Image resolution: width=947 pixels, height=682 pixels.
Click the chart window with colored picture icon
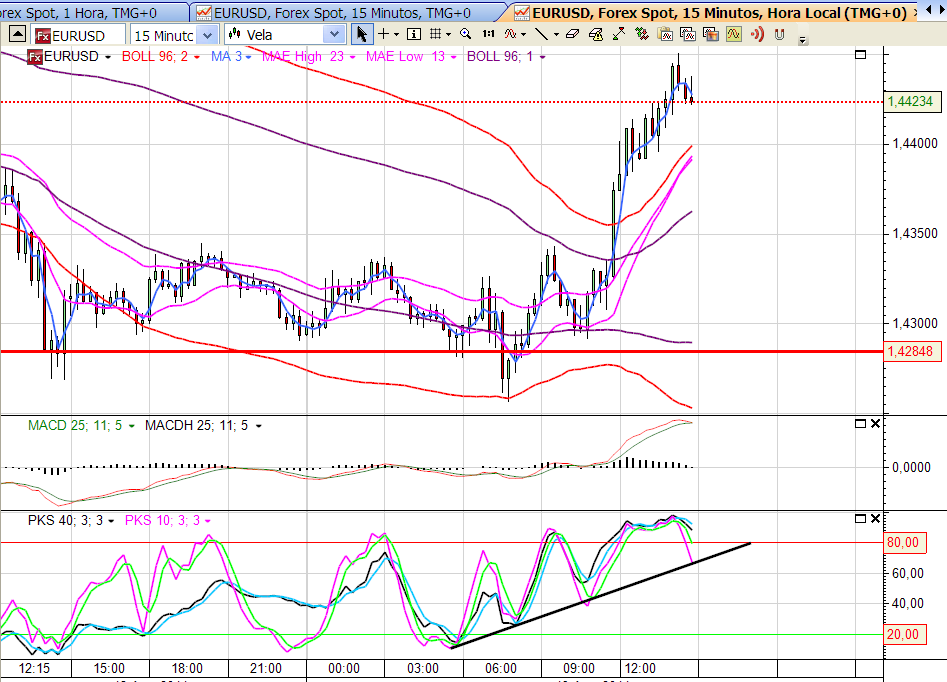pyautogui.click(x=711, y=34)
